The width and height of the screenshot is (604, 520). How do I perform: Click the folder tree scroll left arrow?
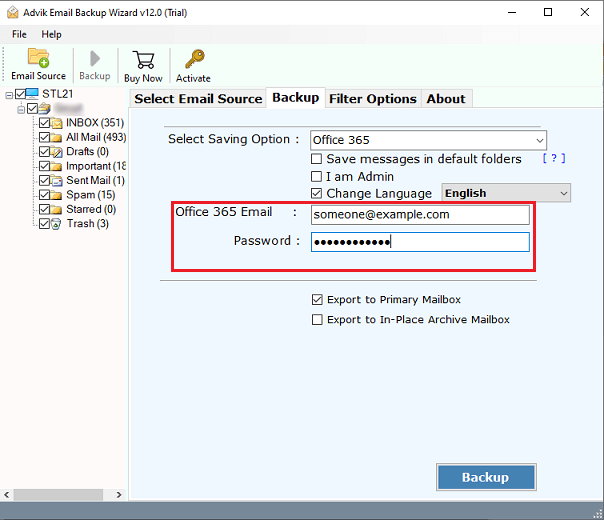pyautogui.click(x=7, y=495)
